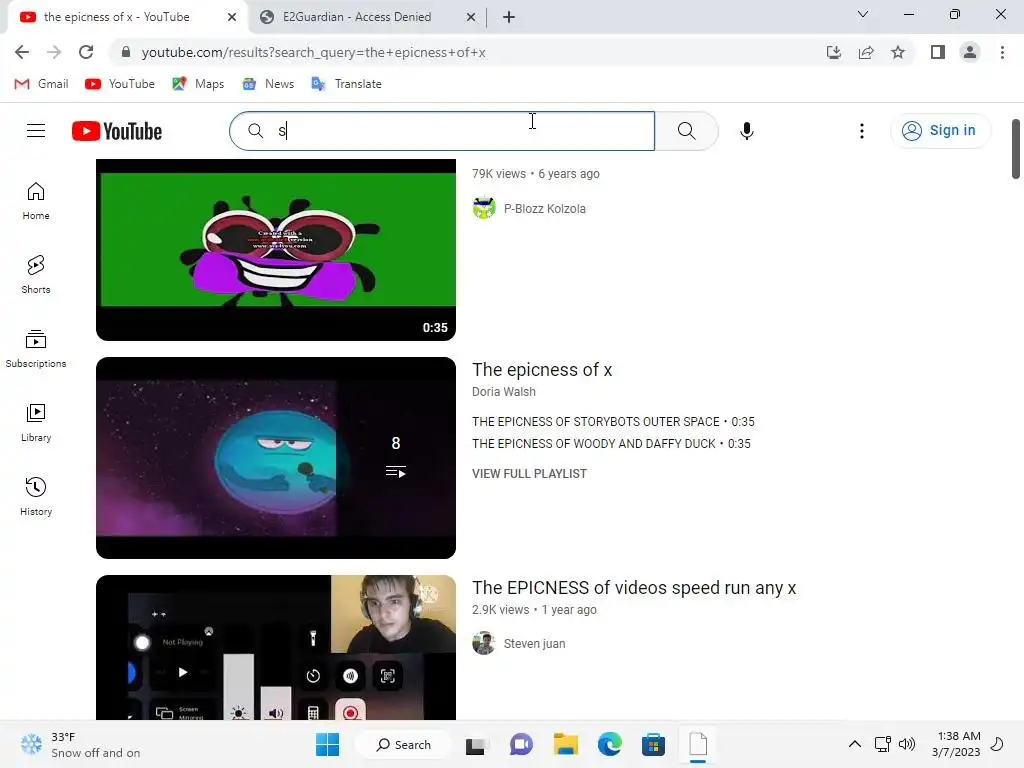The height and width of the screenshot is (768, 1024).
Task: Open the taskbar clock showing 1:38 AM
Action: [x=956, y=744]
